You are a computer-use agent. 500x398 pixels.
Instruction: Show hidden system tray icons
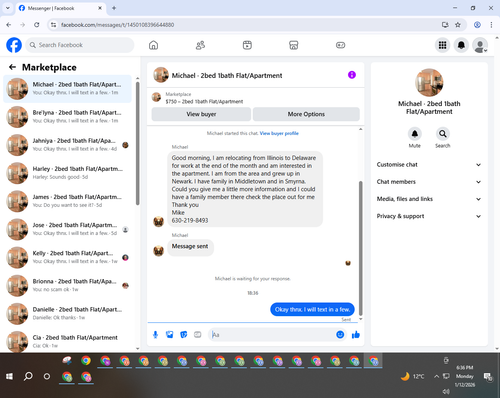pyautogui.click(x=436, y=376)
